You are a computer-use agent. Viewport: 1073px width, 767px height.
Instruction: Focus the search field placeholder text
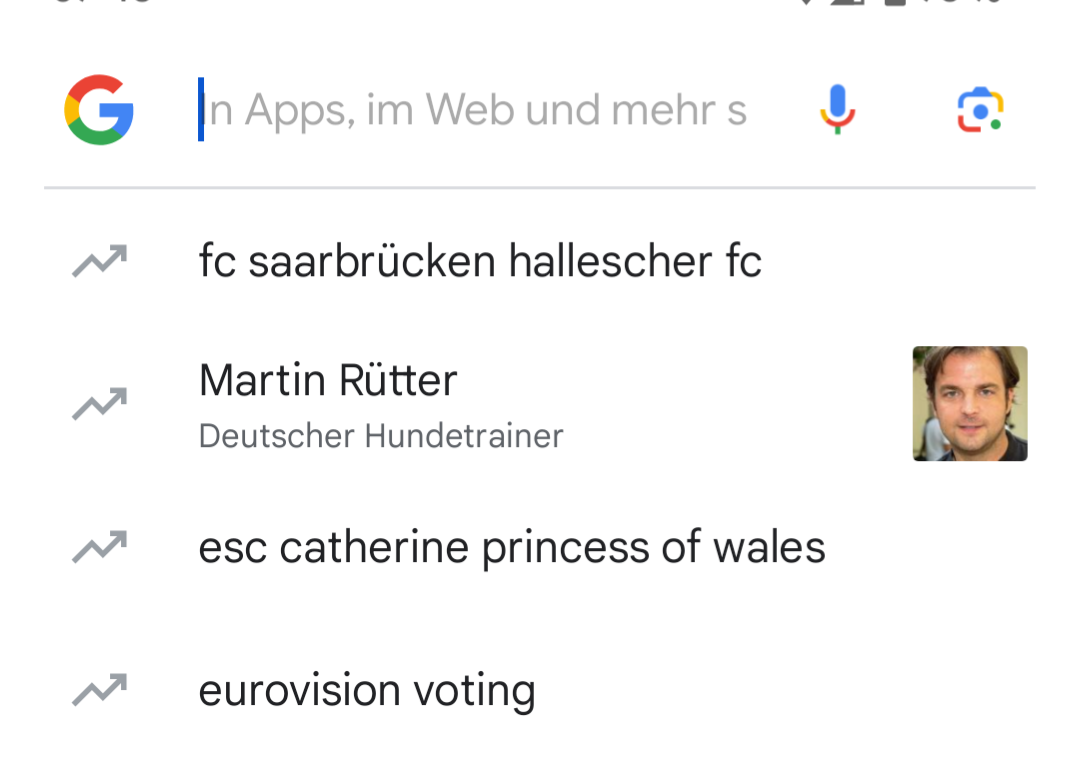point(474,109)
